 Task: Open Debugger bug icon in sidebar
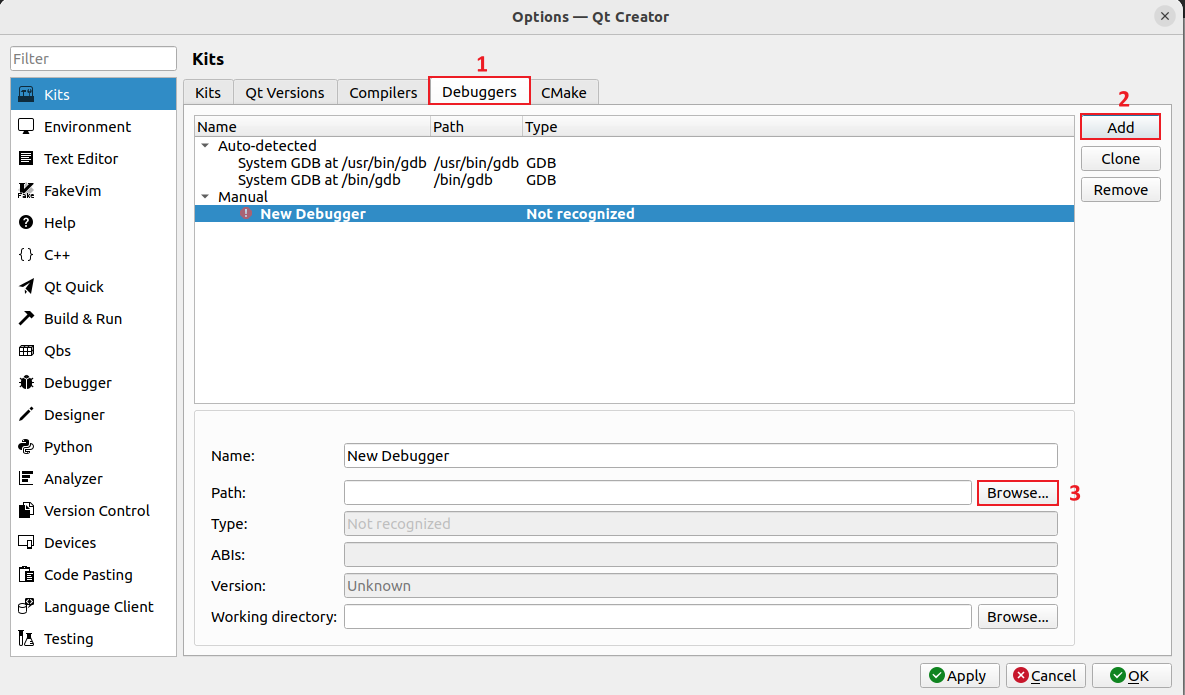tap(26, 382)
